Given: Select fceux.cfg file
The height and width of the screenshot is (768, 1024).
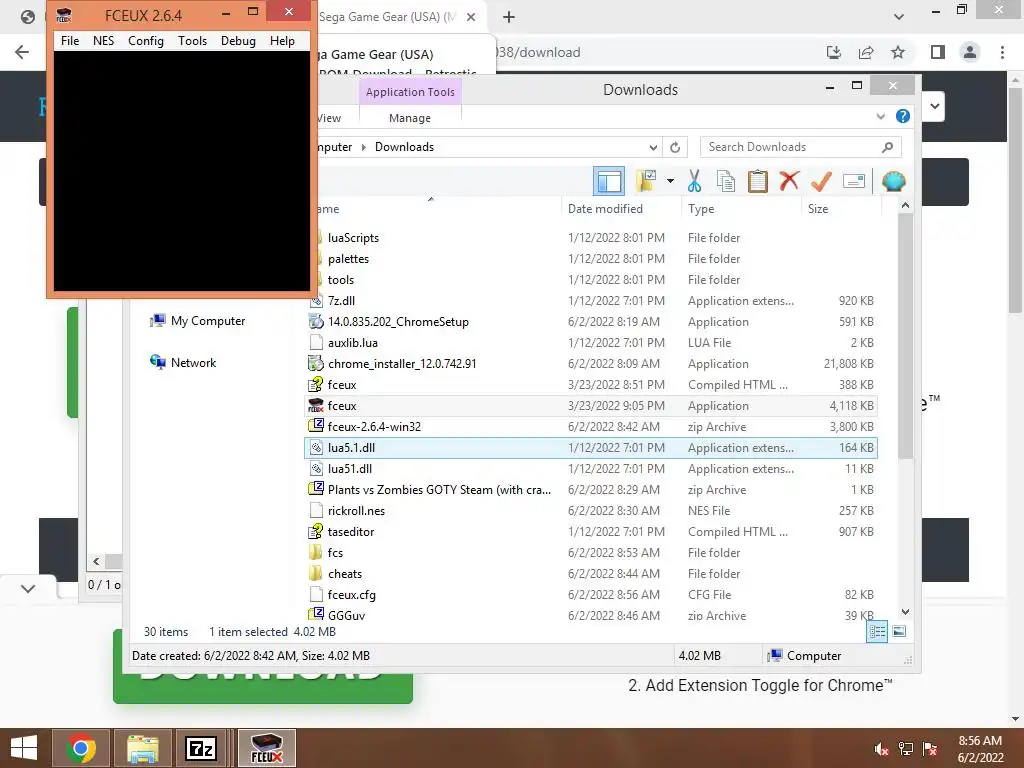Looking at the screenshot, I should pyautogui.click(x=591, y=594).
